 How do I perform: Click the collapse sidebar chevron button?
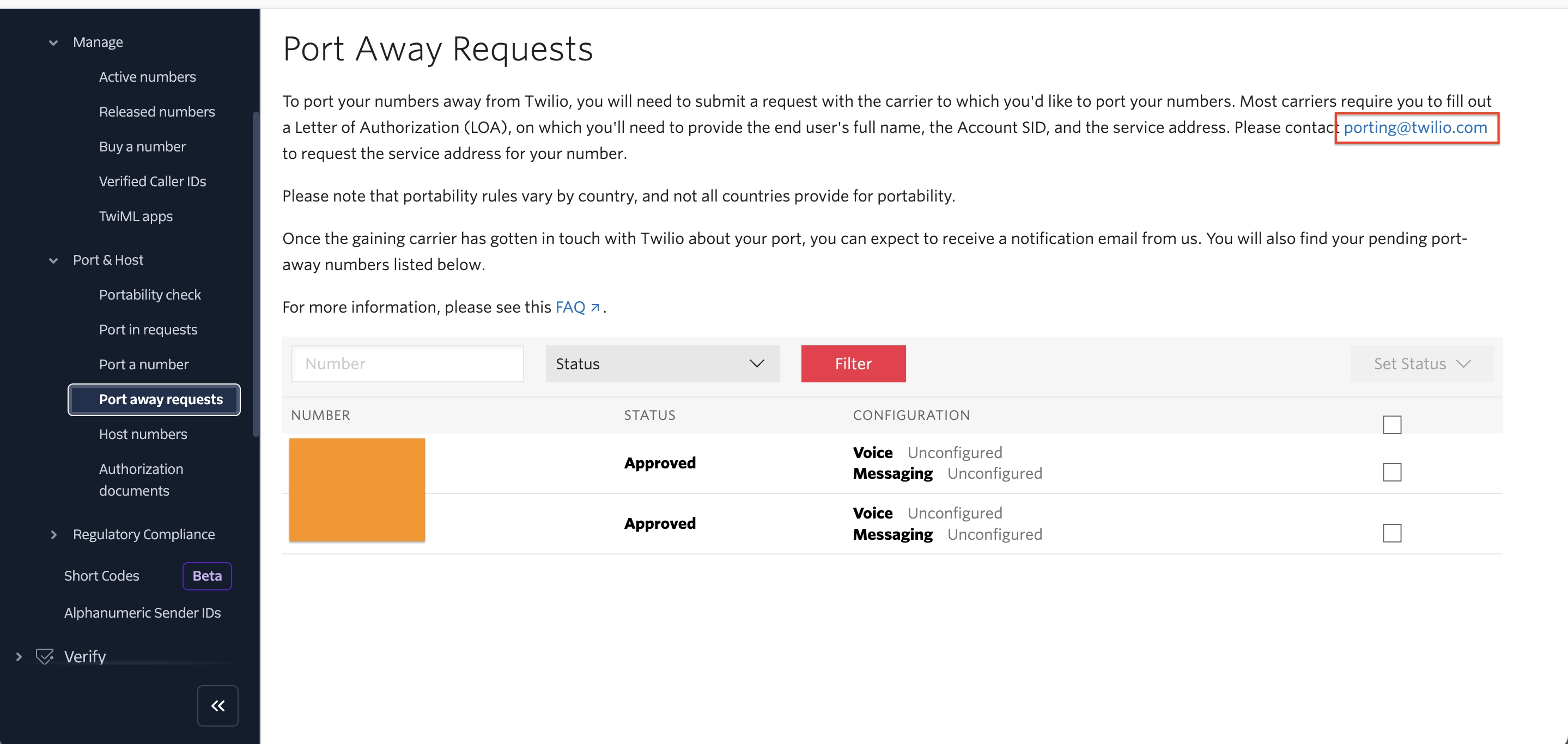click(x=218, y=705)
